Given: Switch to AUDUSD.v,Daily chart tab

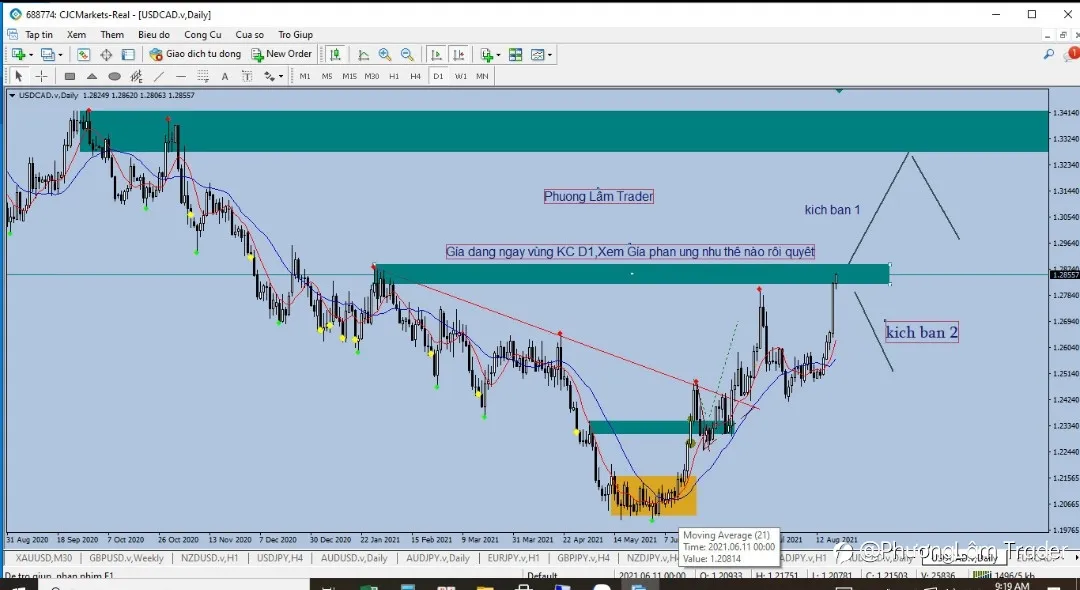Looking at the screenshot, I should click(x=355, y=558).
